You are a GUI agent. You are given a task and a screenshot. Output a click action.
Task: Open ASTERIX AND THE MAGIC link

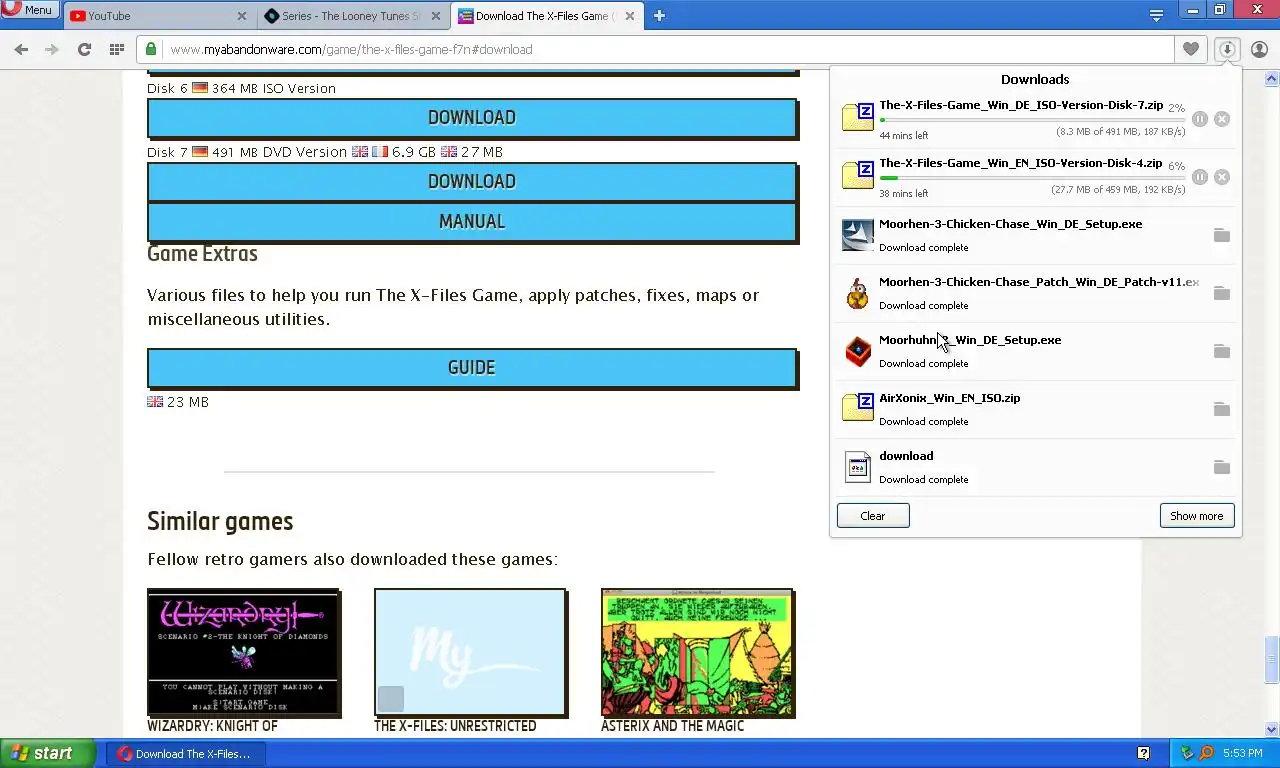coord(672,726)
